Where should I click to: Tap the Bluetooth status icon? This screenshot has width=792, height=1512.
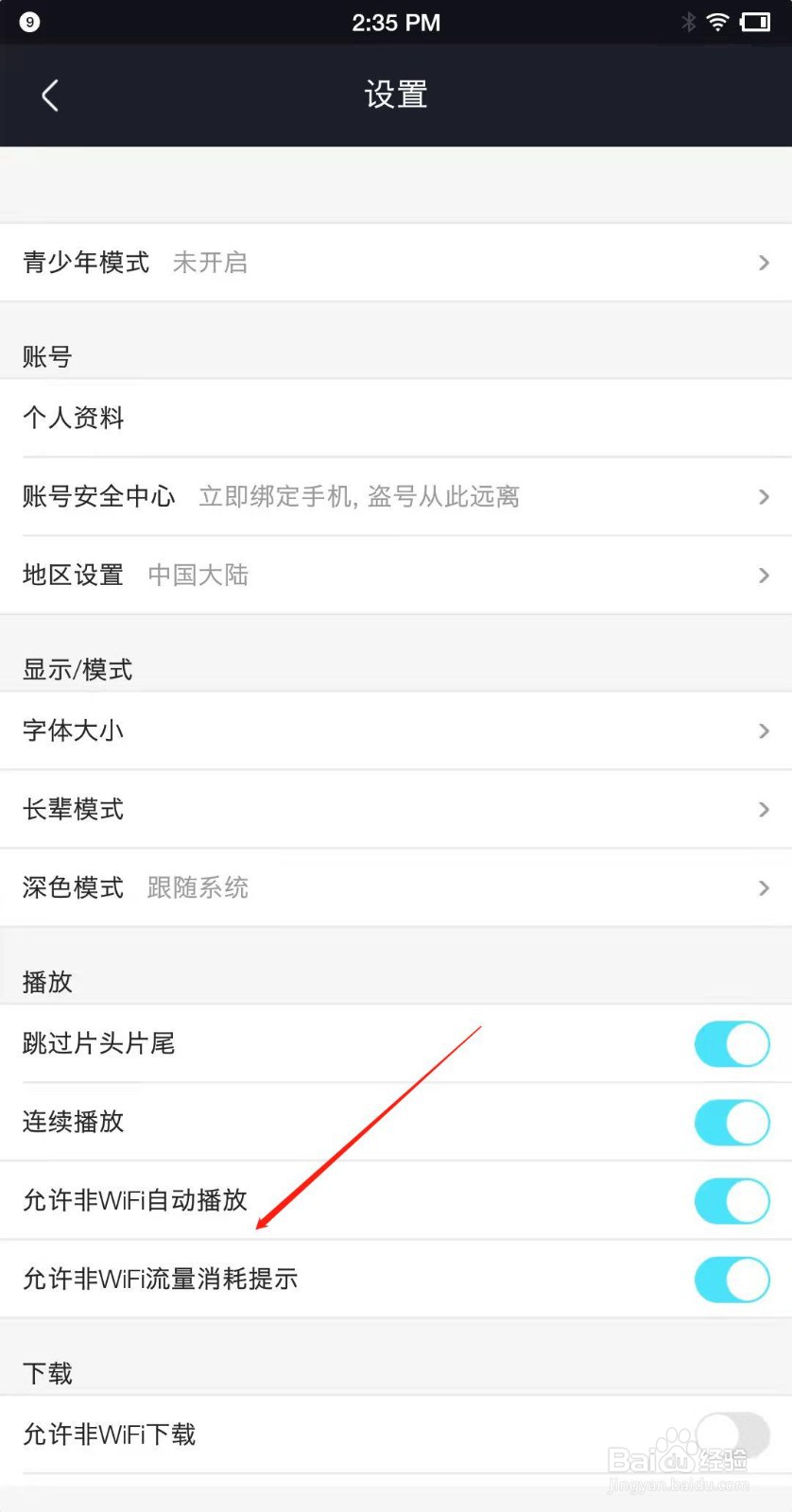pyautogui.click(x=689, y=22)
